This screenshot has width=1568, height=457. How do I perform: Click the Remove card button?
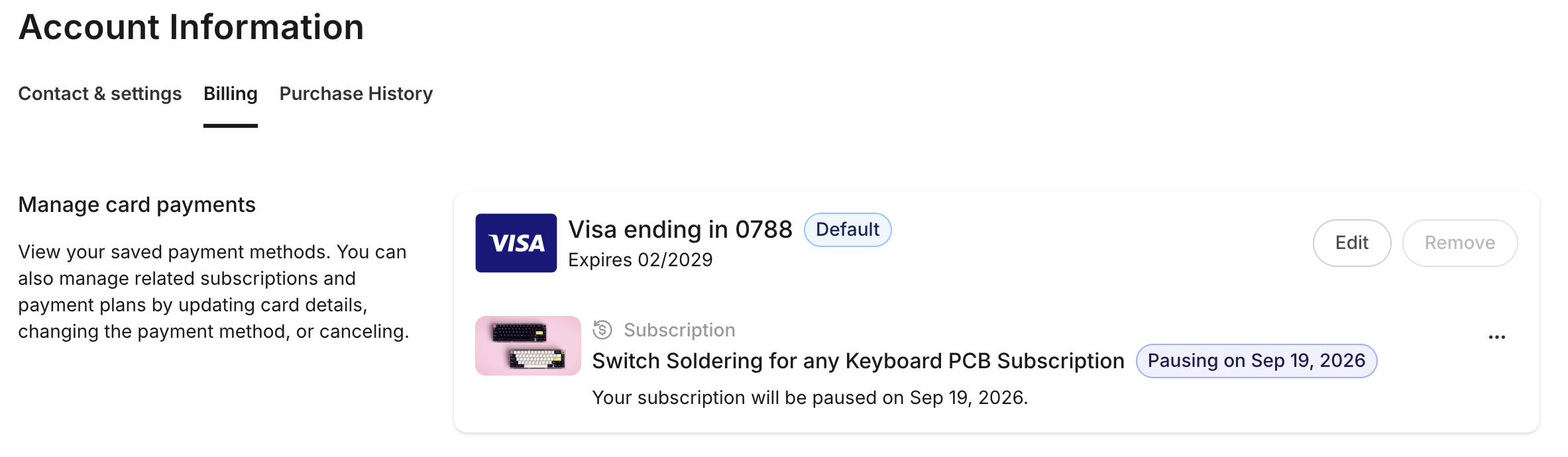[1460, 243]
